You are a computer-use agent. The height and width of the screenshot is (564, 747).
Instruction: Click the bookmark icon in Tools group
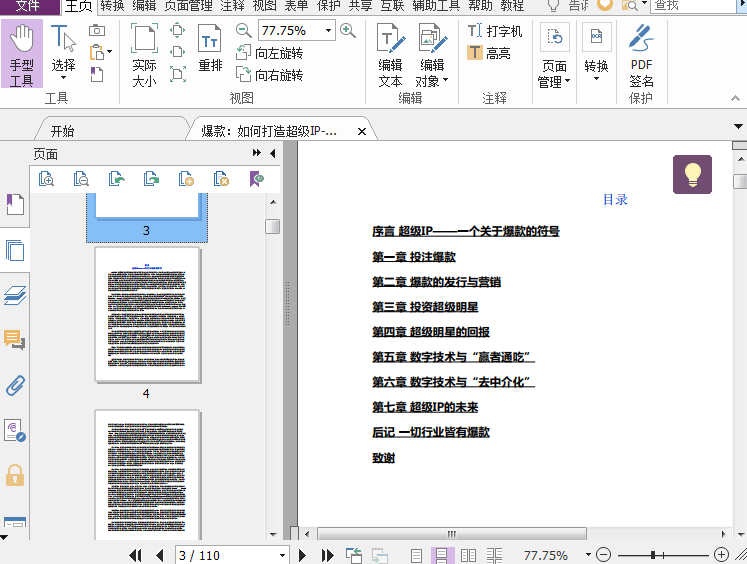click(97, 74)
